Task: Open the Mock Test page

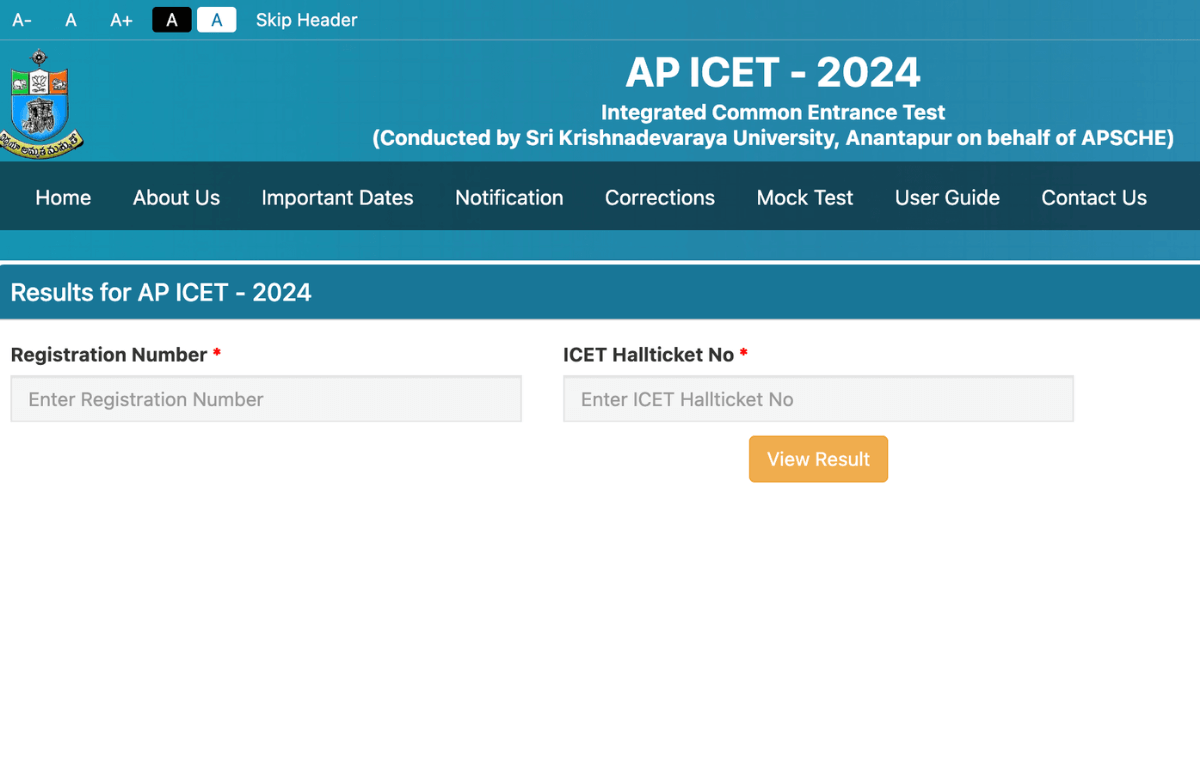Action: [x=805, y=198]
